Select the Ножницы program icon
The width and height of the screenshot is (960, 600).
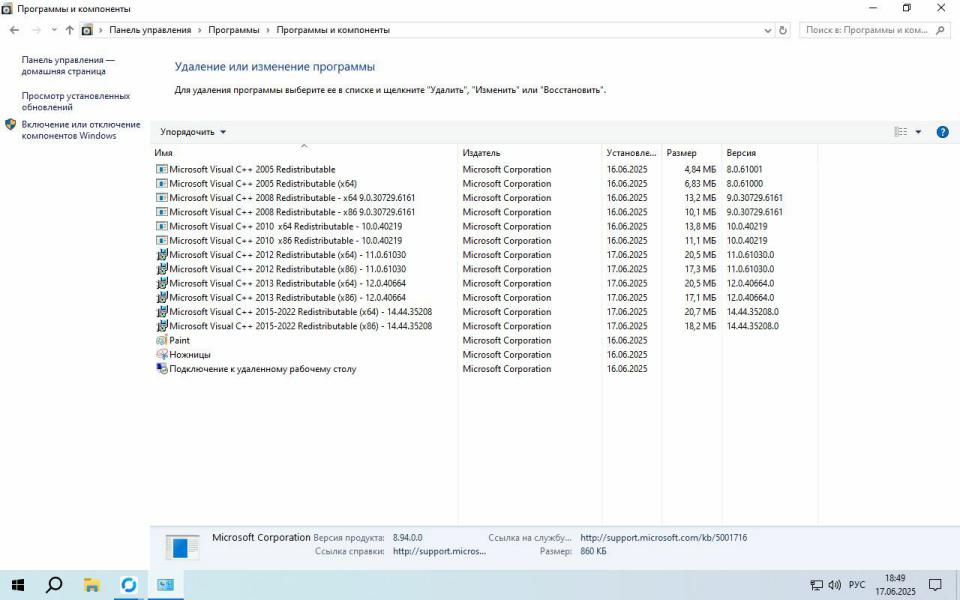coord(162,354)
